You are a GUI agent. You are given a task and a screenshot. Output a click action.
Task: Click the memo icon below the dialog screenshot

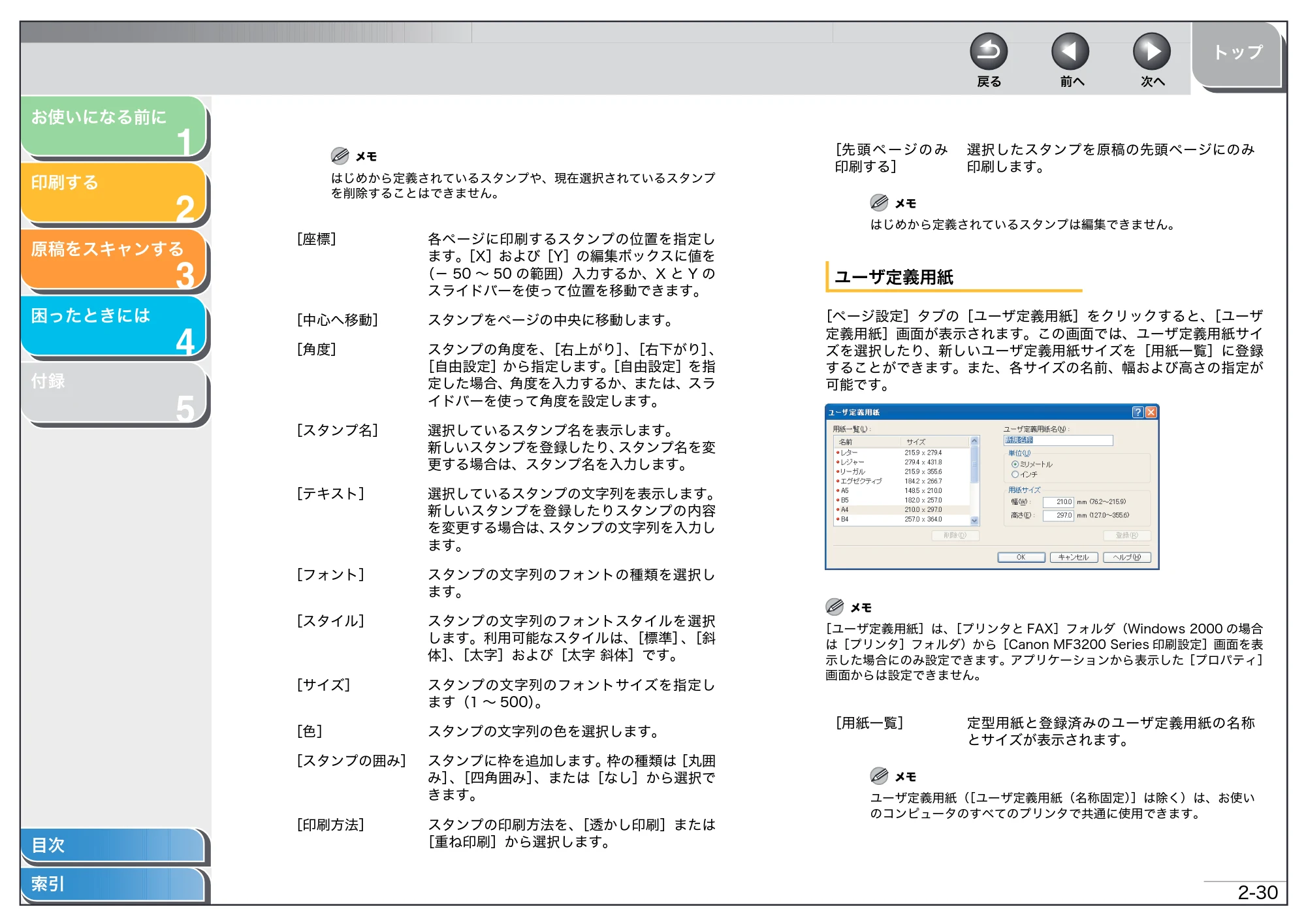click(x=835, y=607)
